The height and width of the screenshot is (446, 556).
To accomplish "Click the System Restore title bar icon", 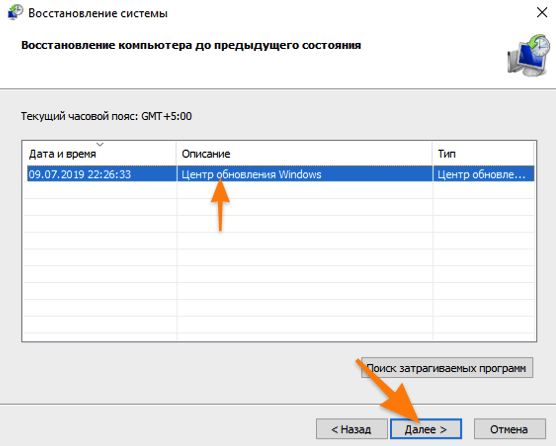I will [x=15, y=12].
